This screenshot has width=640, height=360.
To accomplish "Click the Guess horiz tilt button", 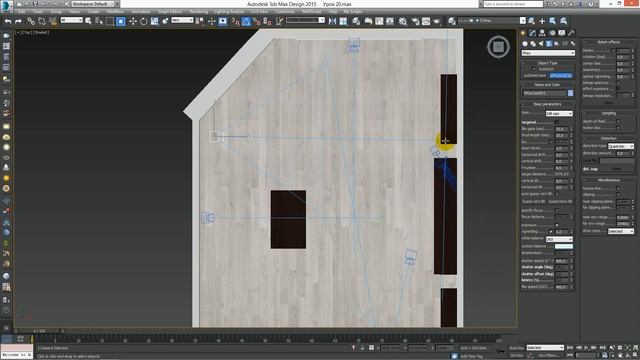I will pos(560,202).
